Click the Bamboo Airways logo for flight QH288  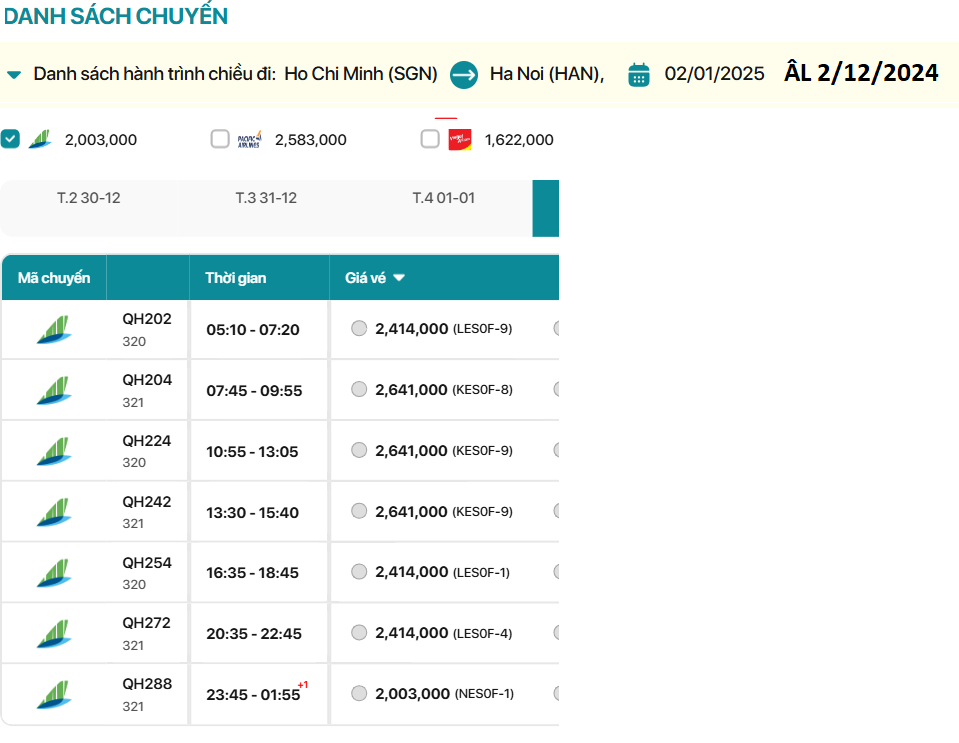tap(54, 695)
